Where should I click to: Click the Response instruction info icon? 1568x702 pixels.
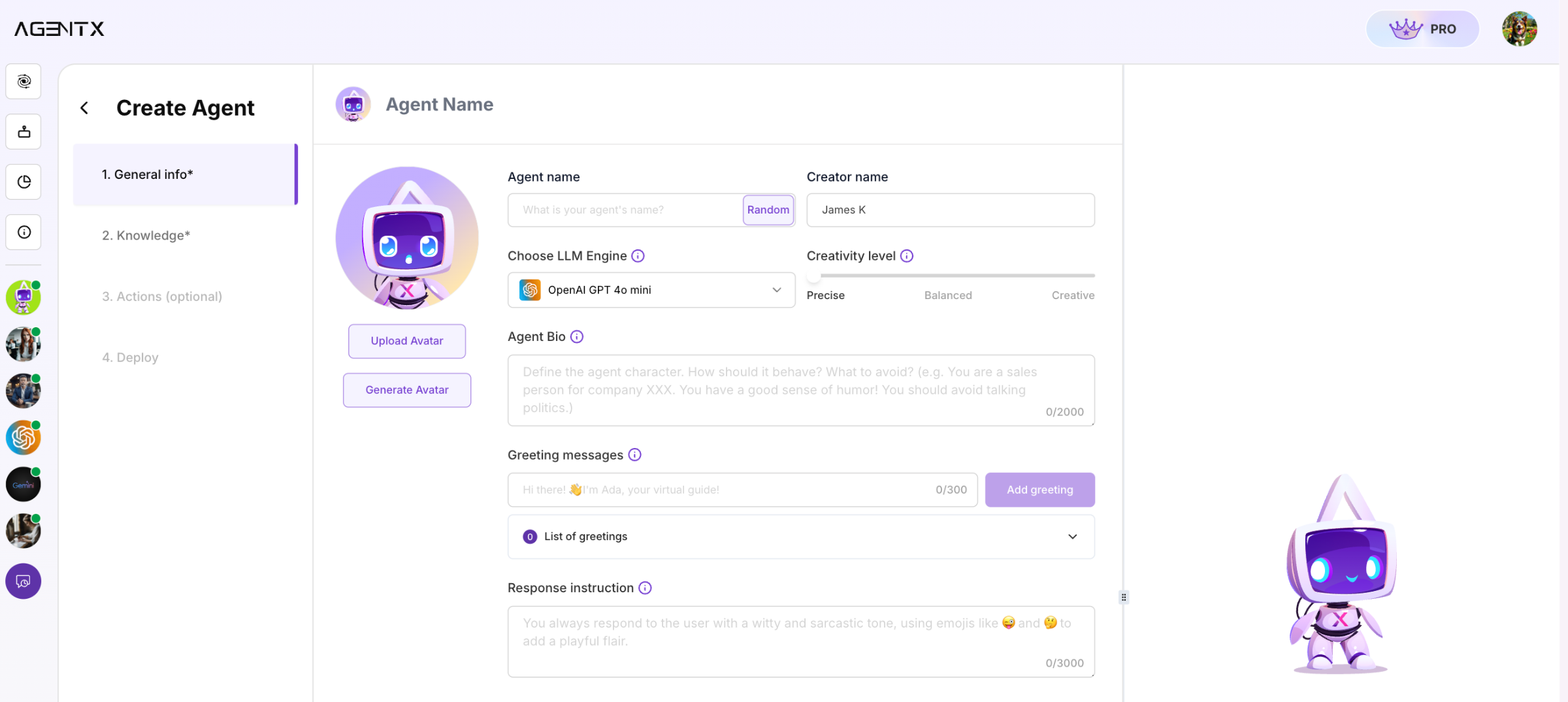click(x=645, y=588)
